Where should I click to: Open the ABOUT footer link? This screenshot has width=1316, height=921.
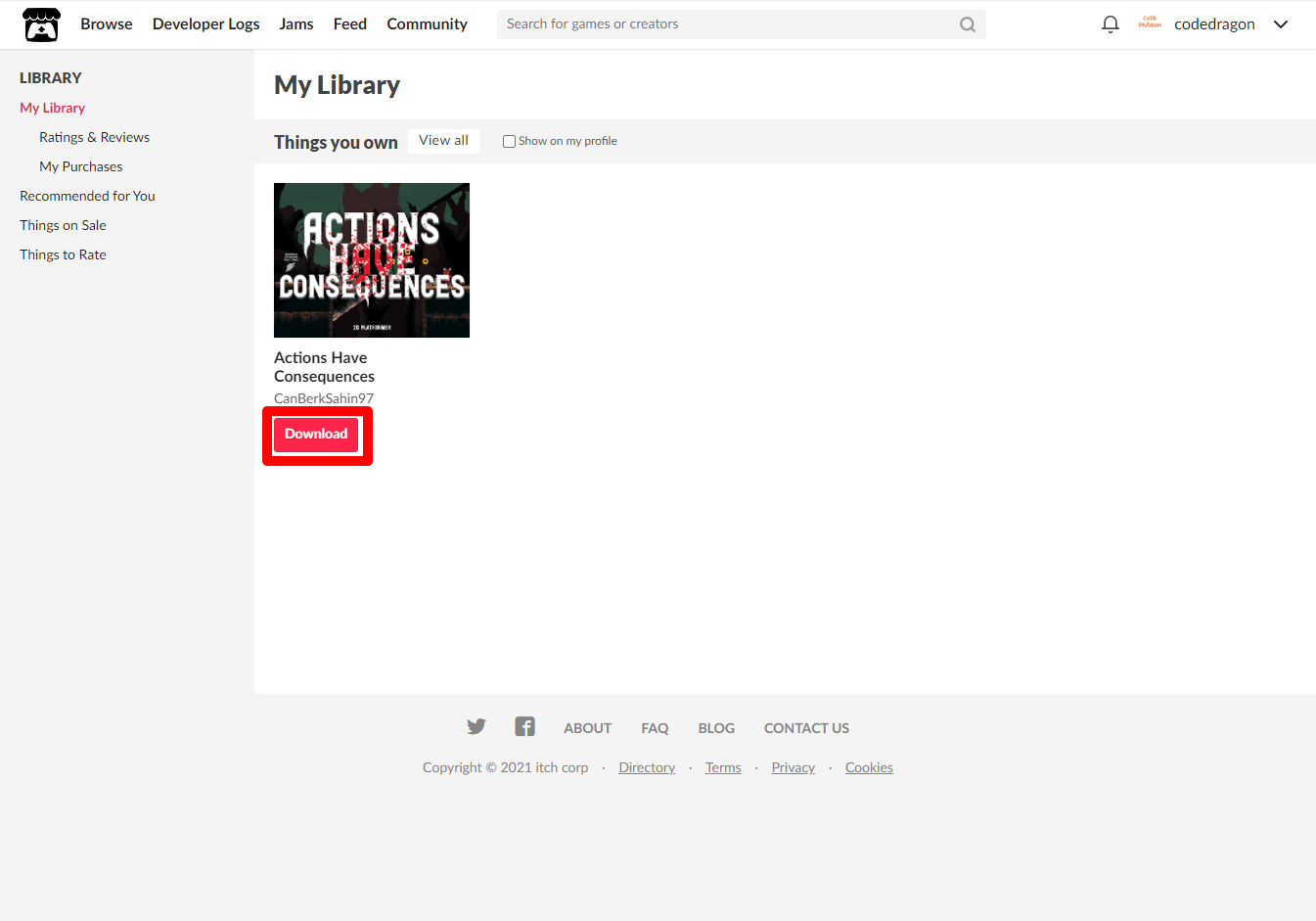[587, 728]
